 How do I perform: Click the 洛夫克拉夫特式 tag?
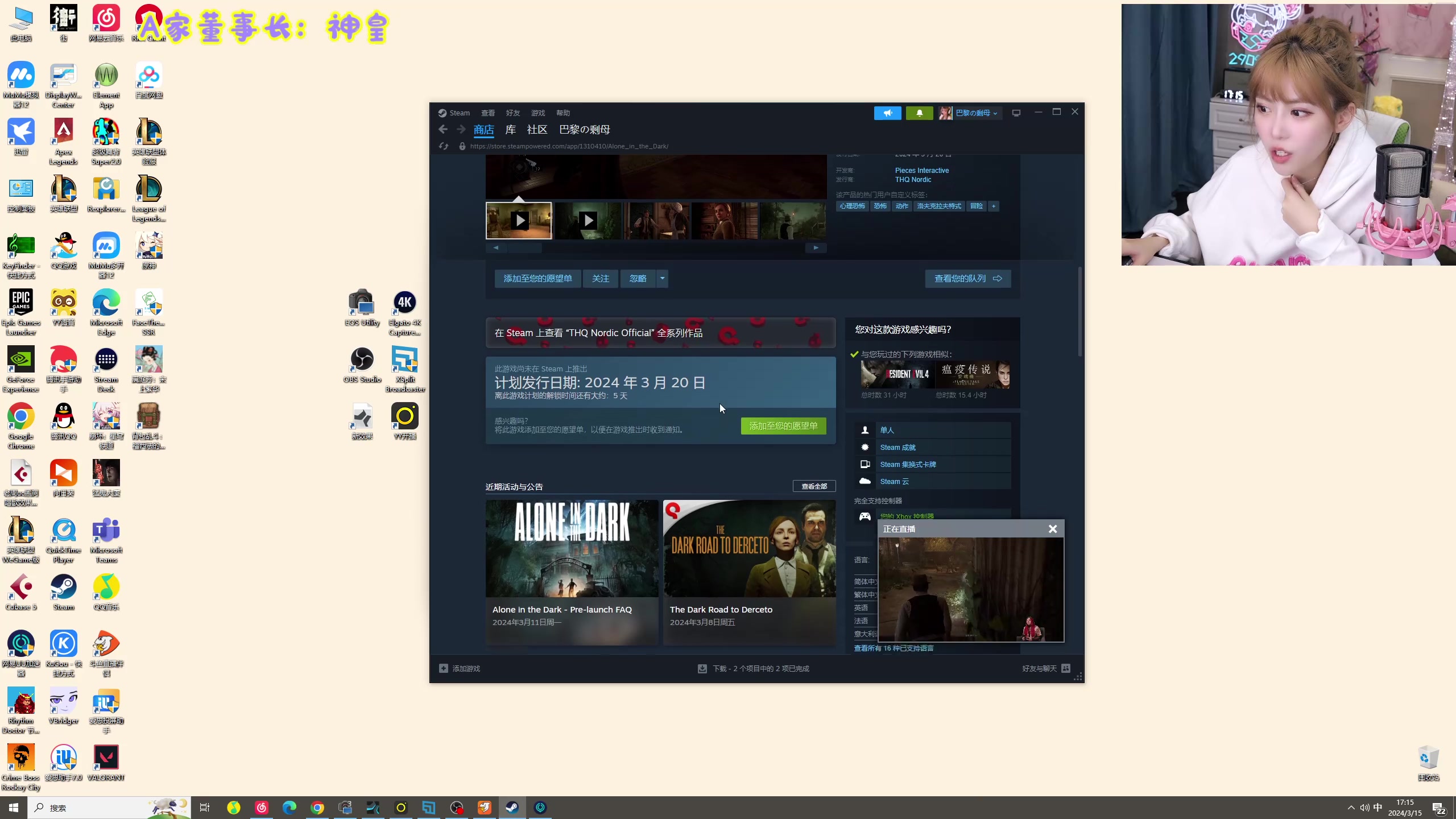[939, 206]
